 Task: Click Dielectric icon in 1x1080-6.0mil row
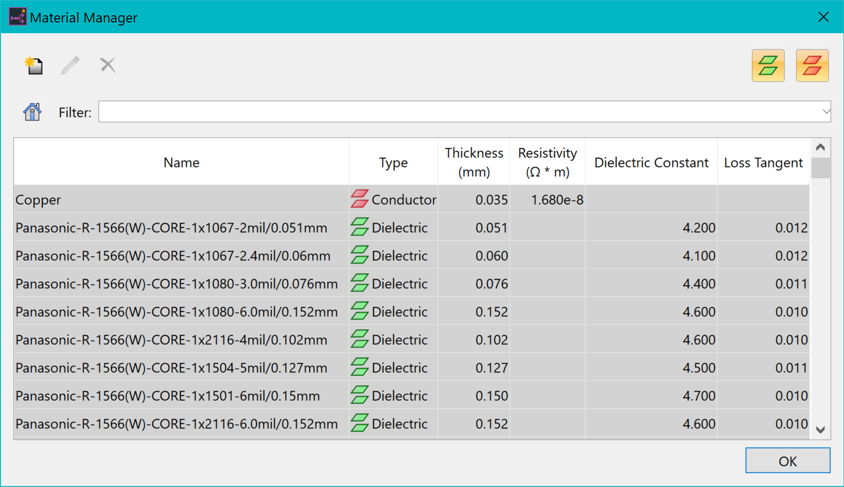(x=360, y=311)
